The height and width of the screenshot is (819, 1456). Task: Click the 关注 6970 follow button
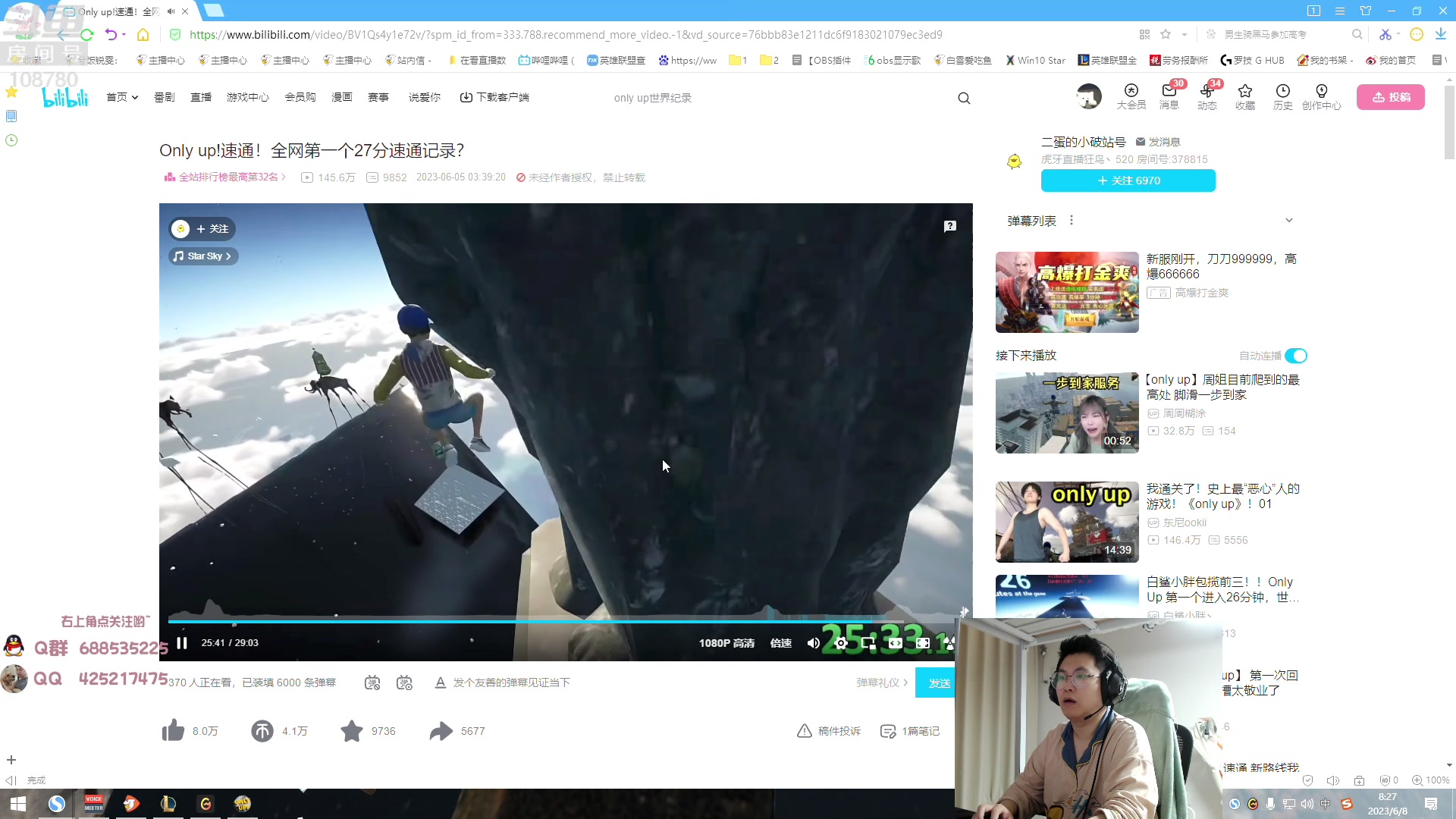pyautogui.click(x=1128, y=180)
